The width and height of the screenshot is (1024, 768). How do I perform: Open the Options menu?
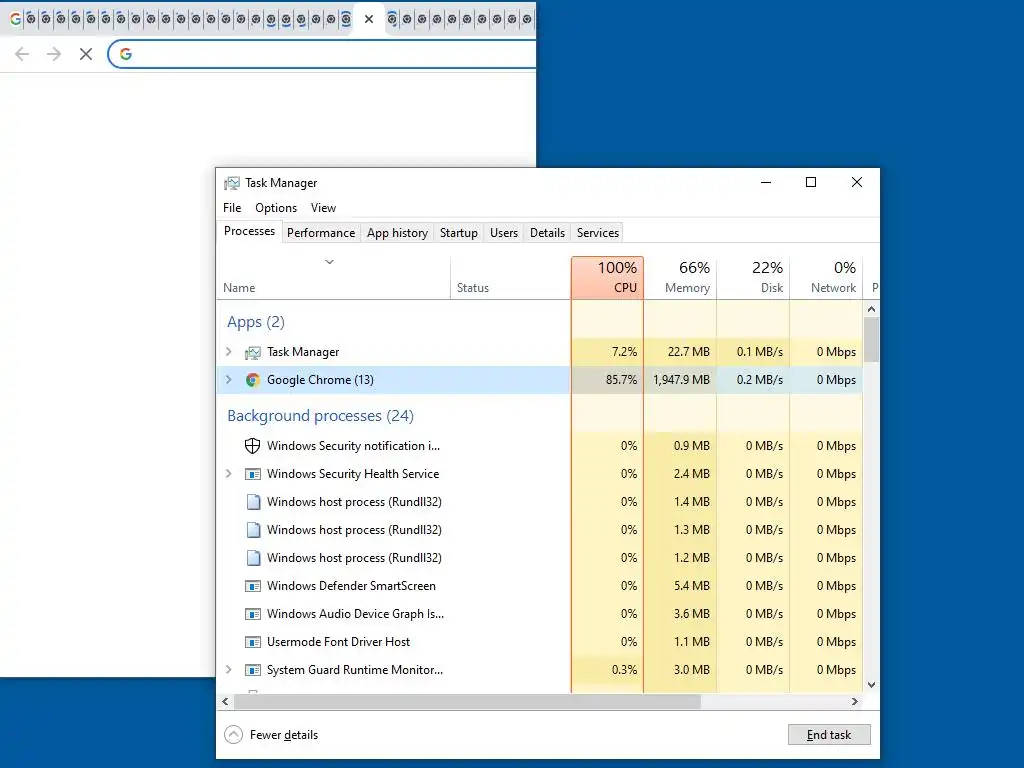point(276,208)
